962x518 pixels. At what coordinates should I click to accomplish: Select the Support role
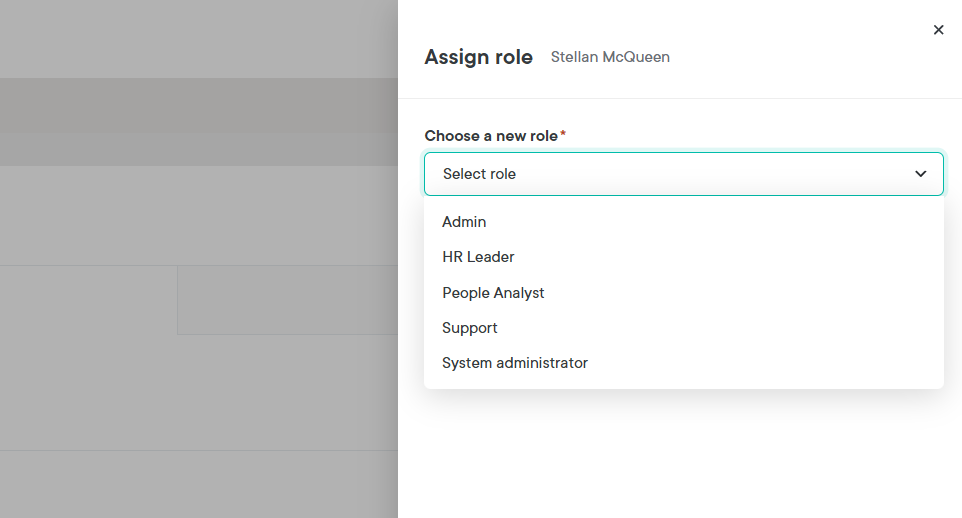[x=470, y=328]
